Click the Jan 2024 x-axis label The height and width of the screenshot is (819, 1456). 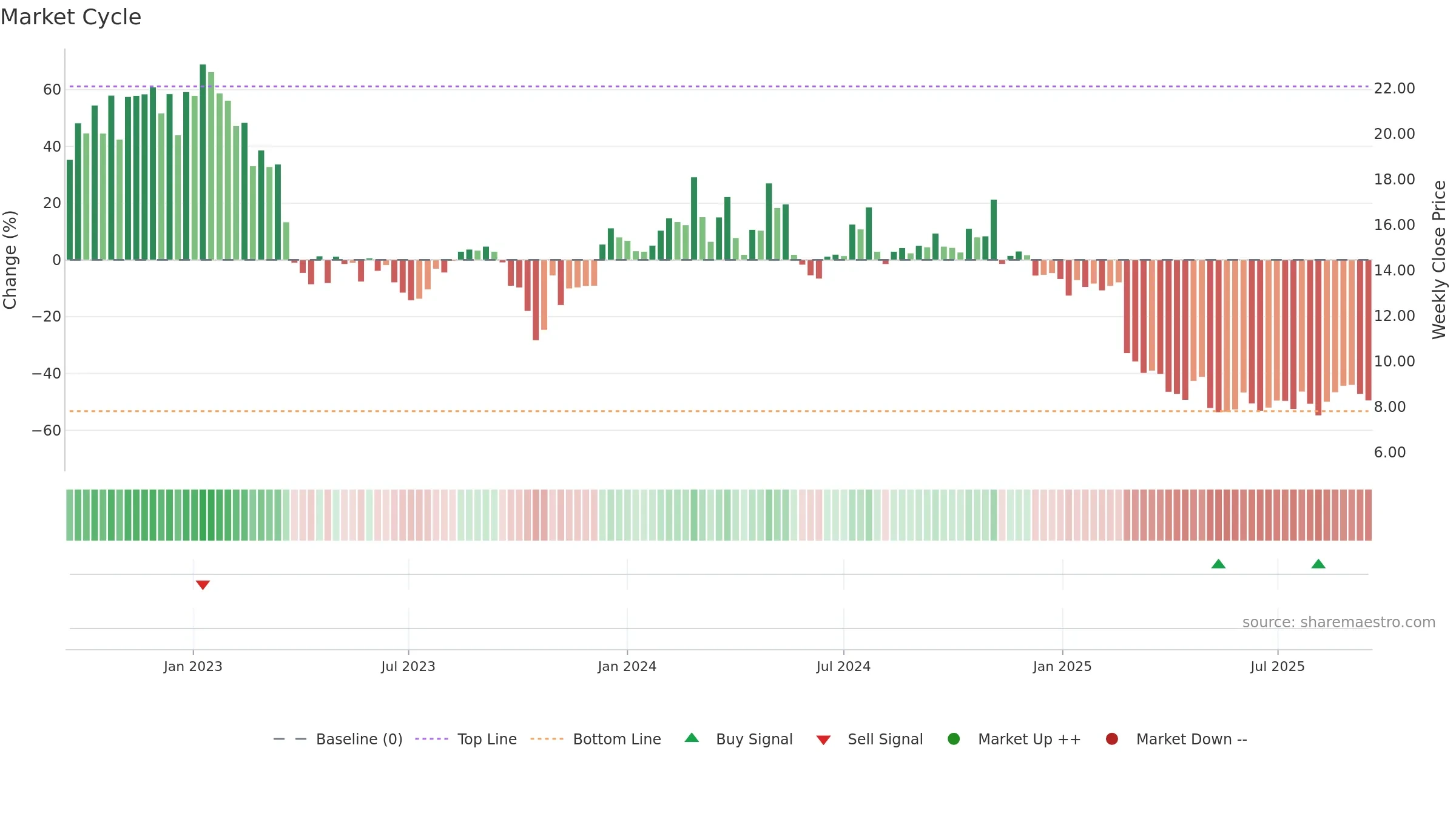627,666
